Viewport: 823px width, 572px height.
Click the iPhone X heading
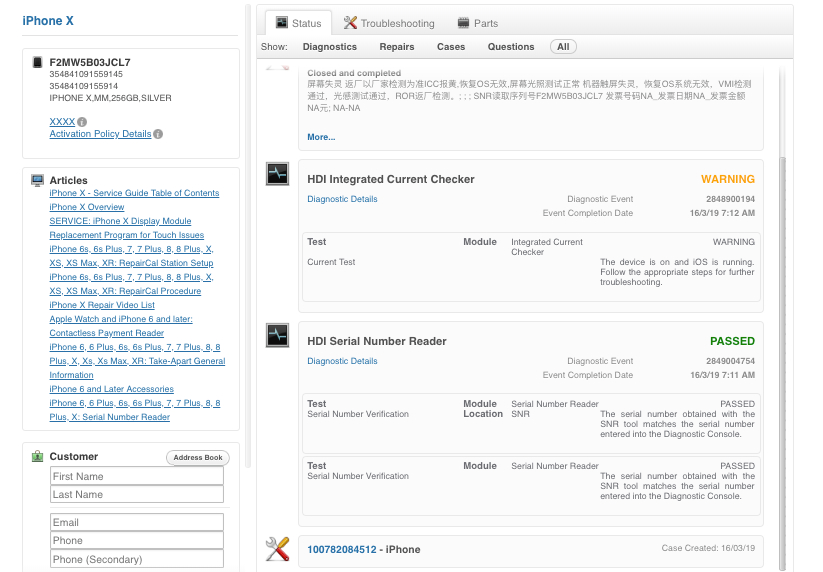[x=48, y=21]
